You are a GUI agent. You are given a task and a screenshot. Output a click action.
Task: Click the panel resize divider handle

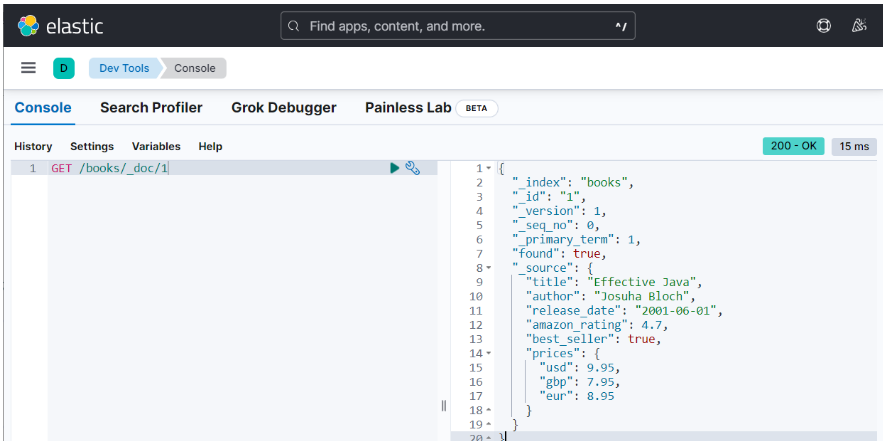(444, 406)
